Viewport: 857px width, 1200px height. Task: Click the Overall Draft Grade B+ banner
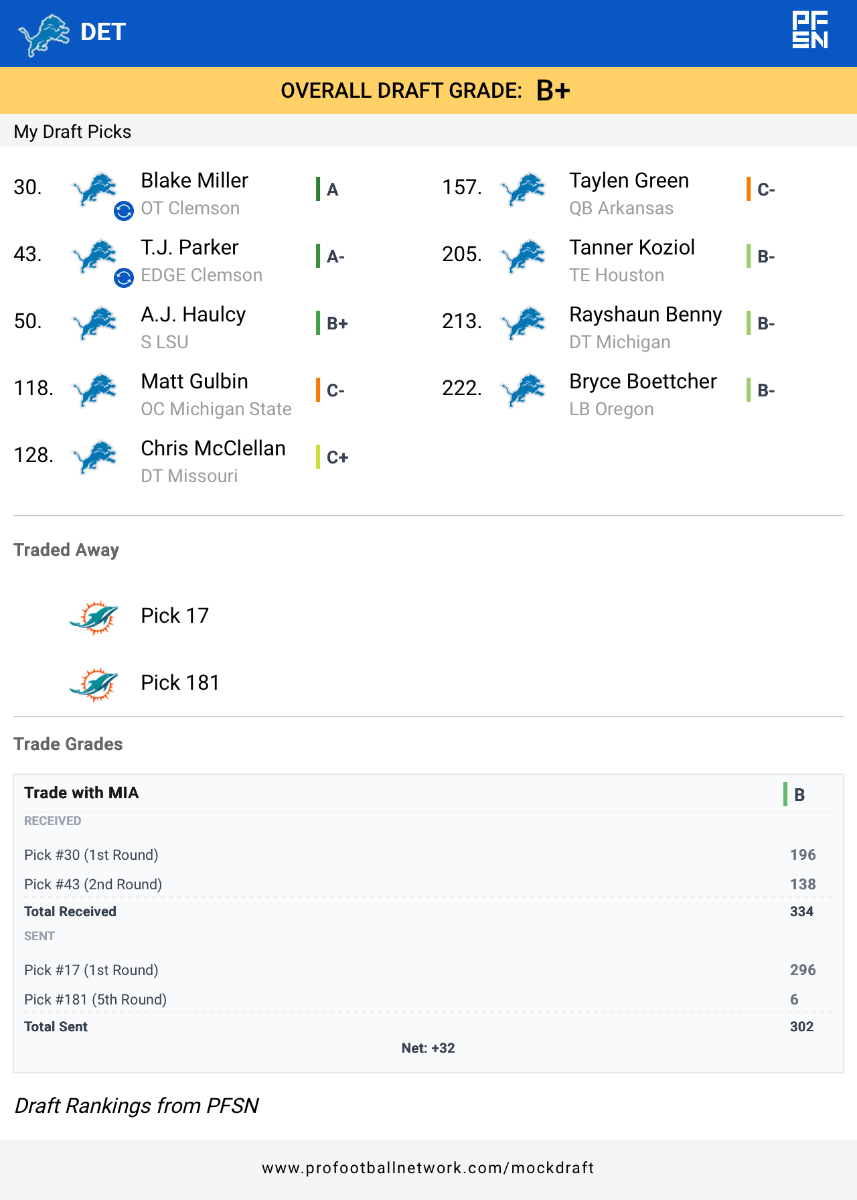pyautogui.click(x=426, y=90)
